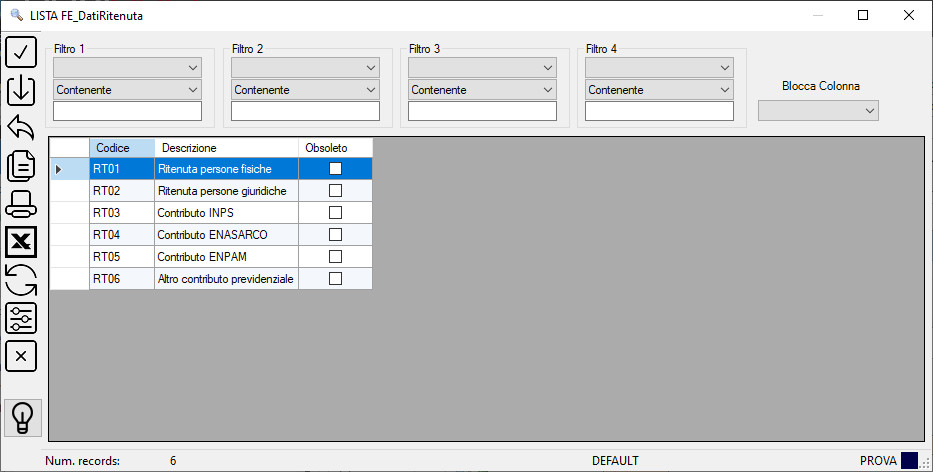Check Obsoleto for RT01 row

336,168
